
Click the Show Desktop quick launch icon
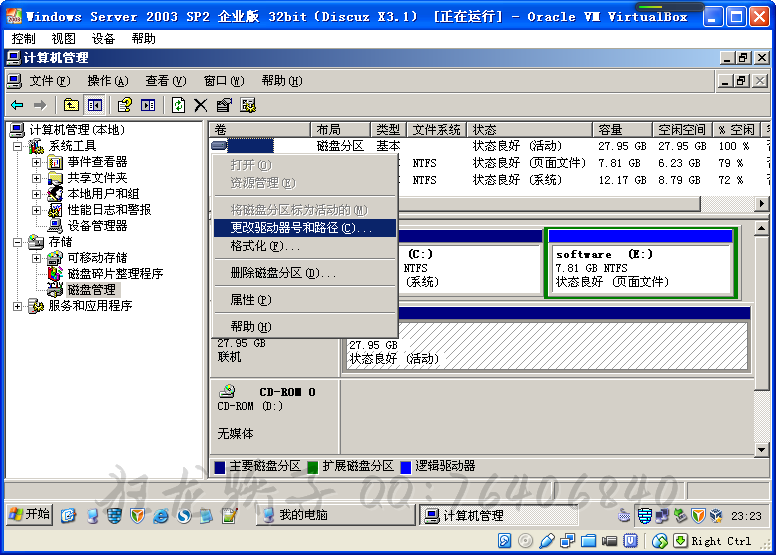[x=68, y=515]
